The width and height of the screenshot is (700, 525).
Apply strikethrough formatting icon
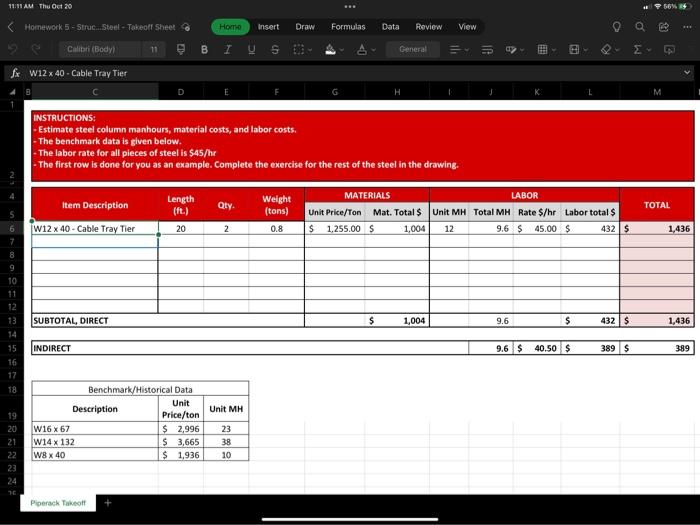point(275,50)
